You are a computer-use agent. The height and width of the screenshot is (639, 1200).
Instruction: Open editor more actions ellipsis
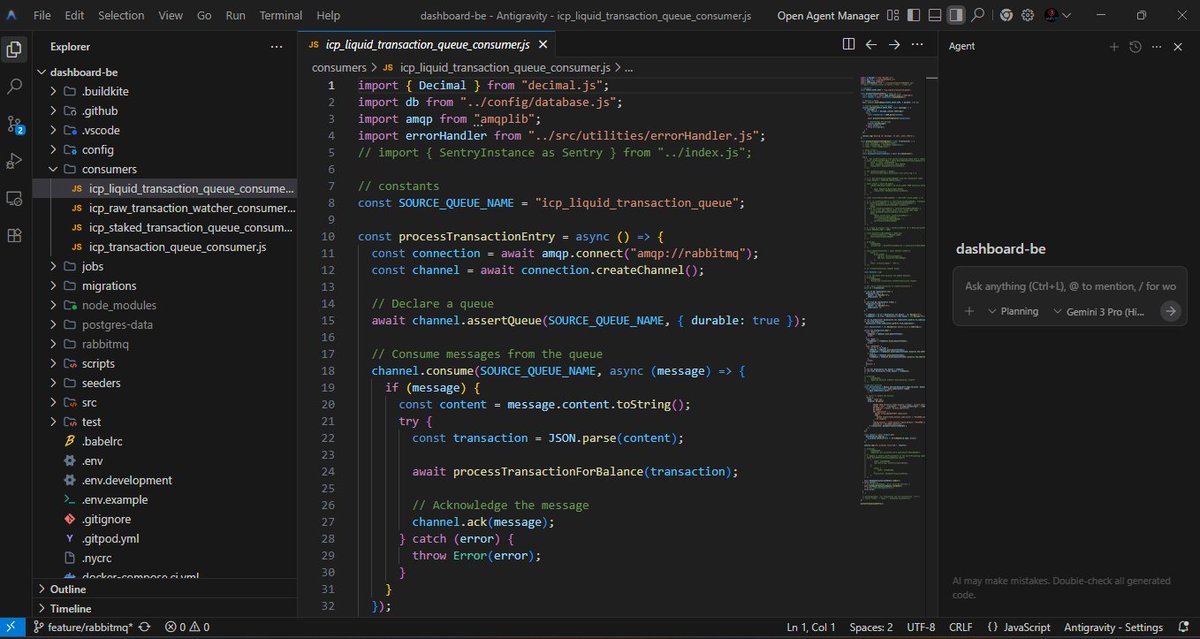coord(918,45)
